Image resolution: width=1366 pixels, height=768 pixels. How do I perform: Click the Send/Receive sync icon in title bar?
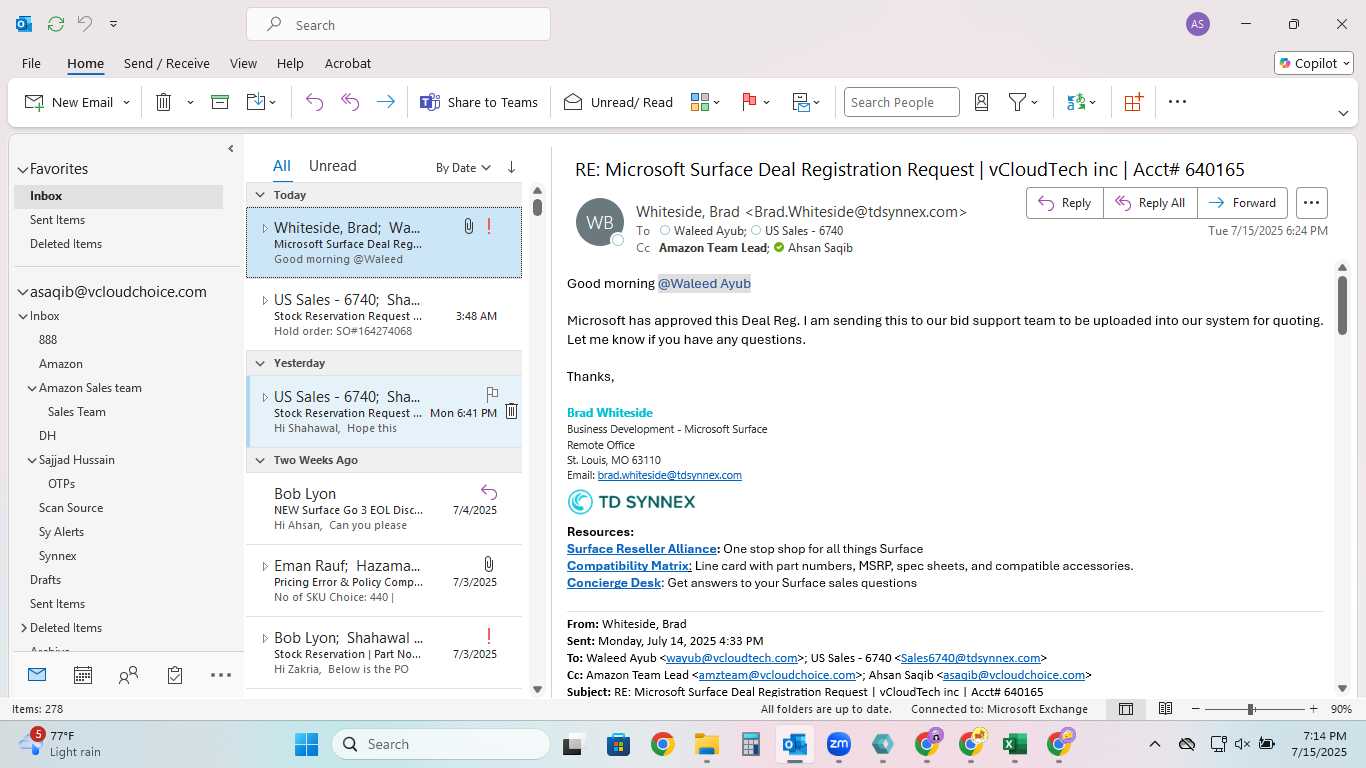[56, 24]
